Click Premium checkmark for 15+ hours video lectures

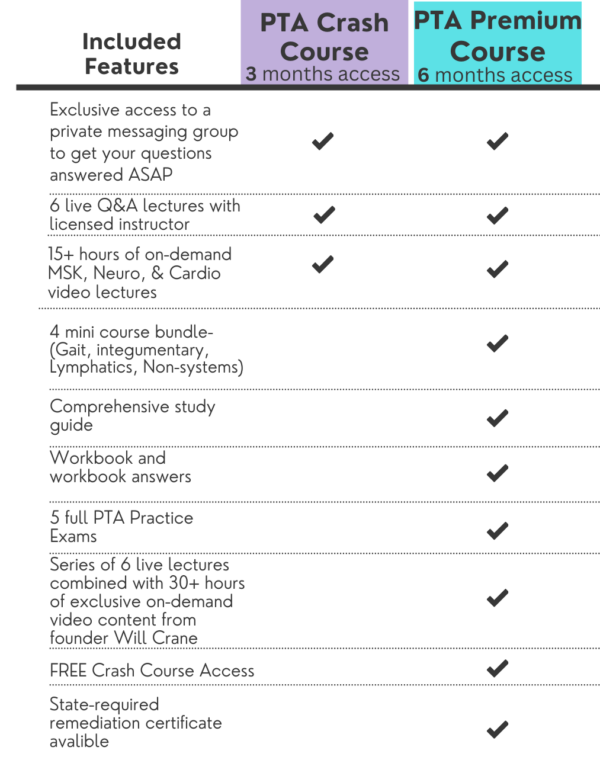tap(497, 267)
